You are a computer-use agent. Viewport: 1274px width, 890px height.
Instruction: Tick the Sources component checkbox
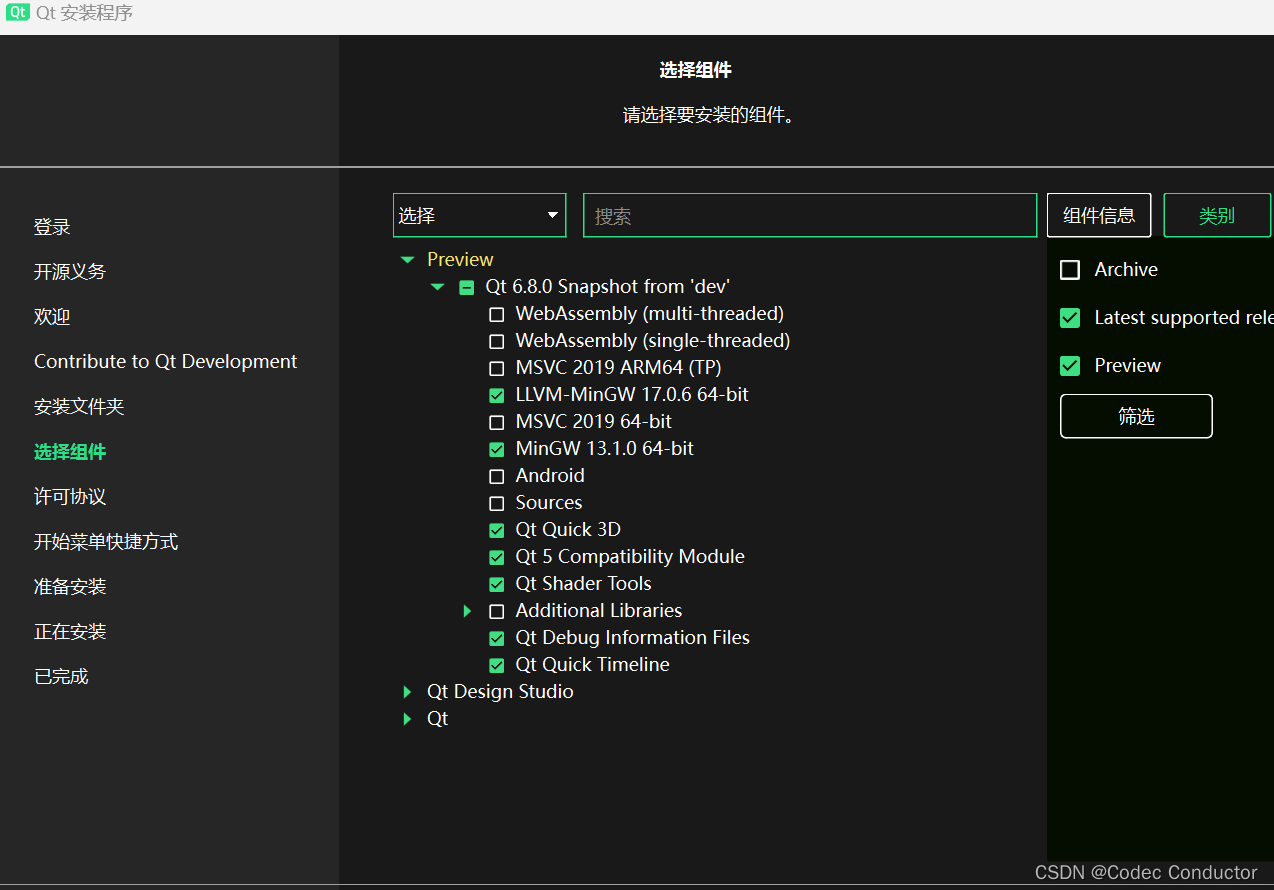point(496,503)
